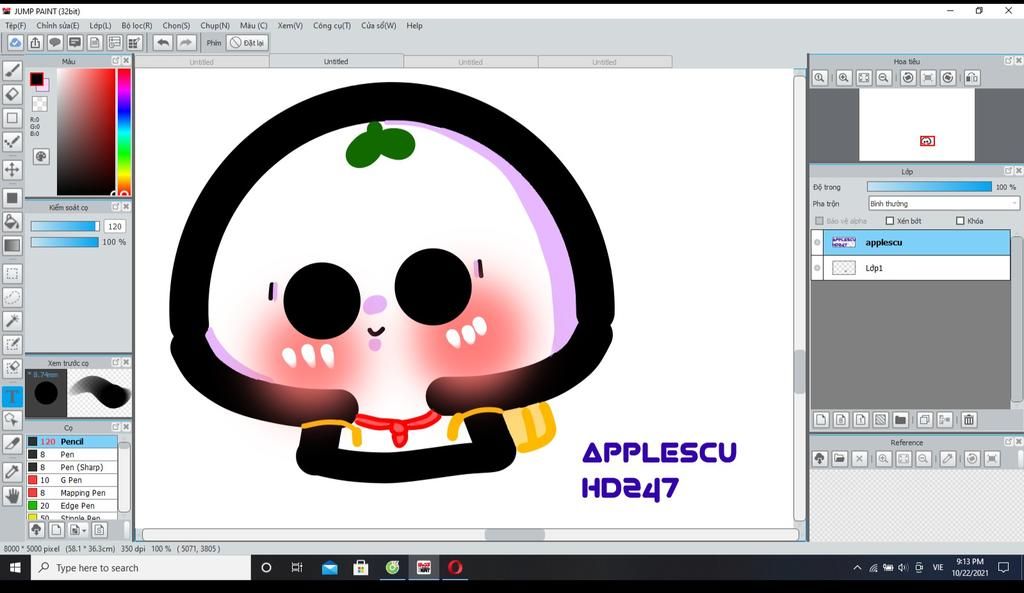Select the Brush tool in left toolbar
This screenshot has width=1024, height=593.
12,71
